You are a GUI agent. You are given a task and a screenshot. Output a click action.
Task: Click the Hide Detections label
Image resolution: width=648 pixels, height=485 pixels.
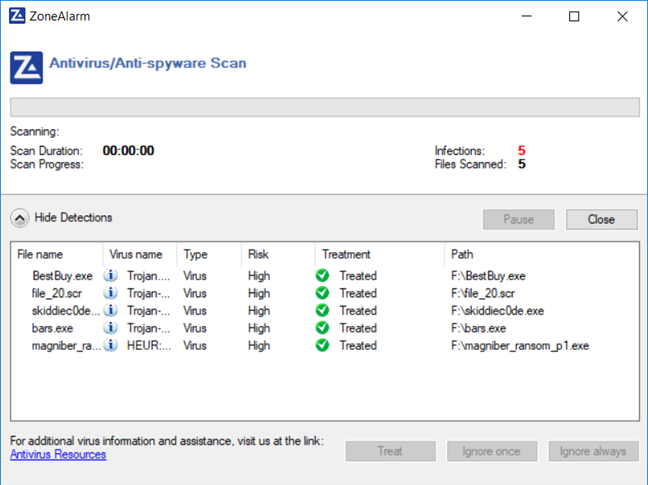point(73,218)
